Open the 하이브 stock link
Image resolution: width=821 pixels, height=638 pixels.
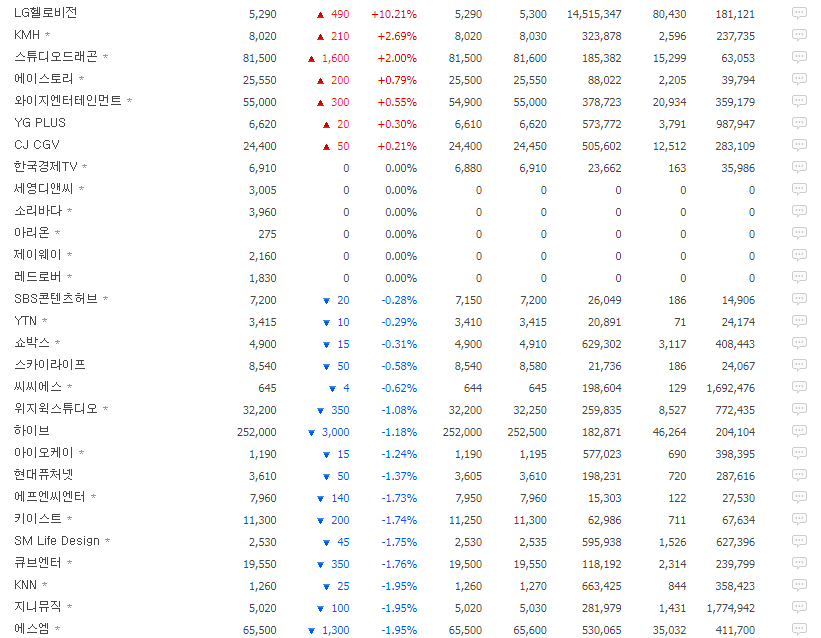pyautogui.click(x=31, y=431)
